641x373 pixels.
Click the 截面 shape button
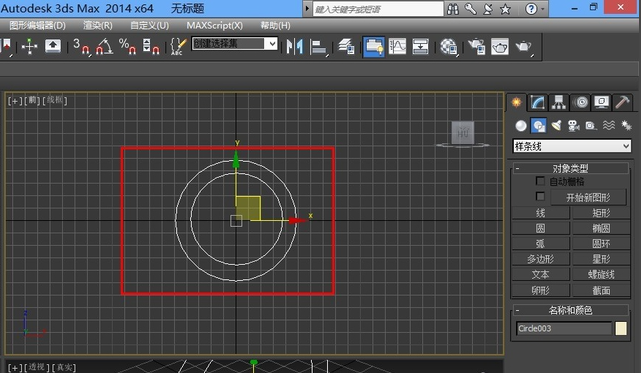click(x=601, y=290)
